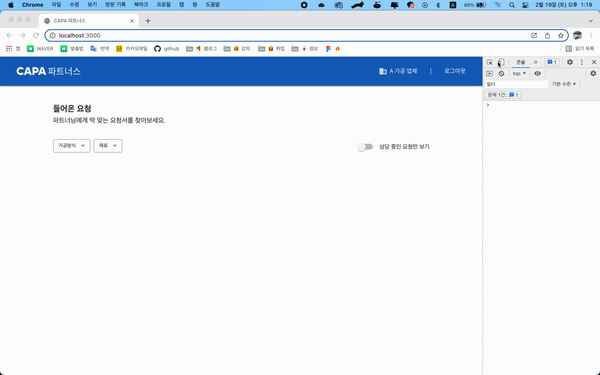Click the Wi-Fi icon in menu bar

click(x=498, y=5)
